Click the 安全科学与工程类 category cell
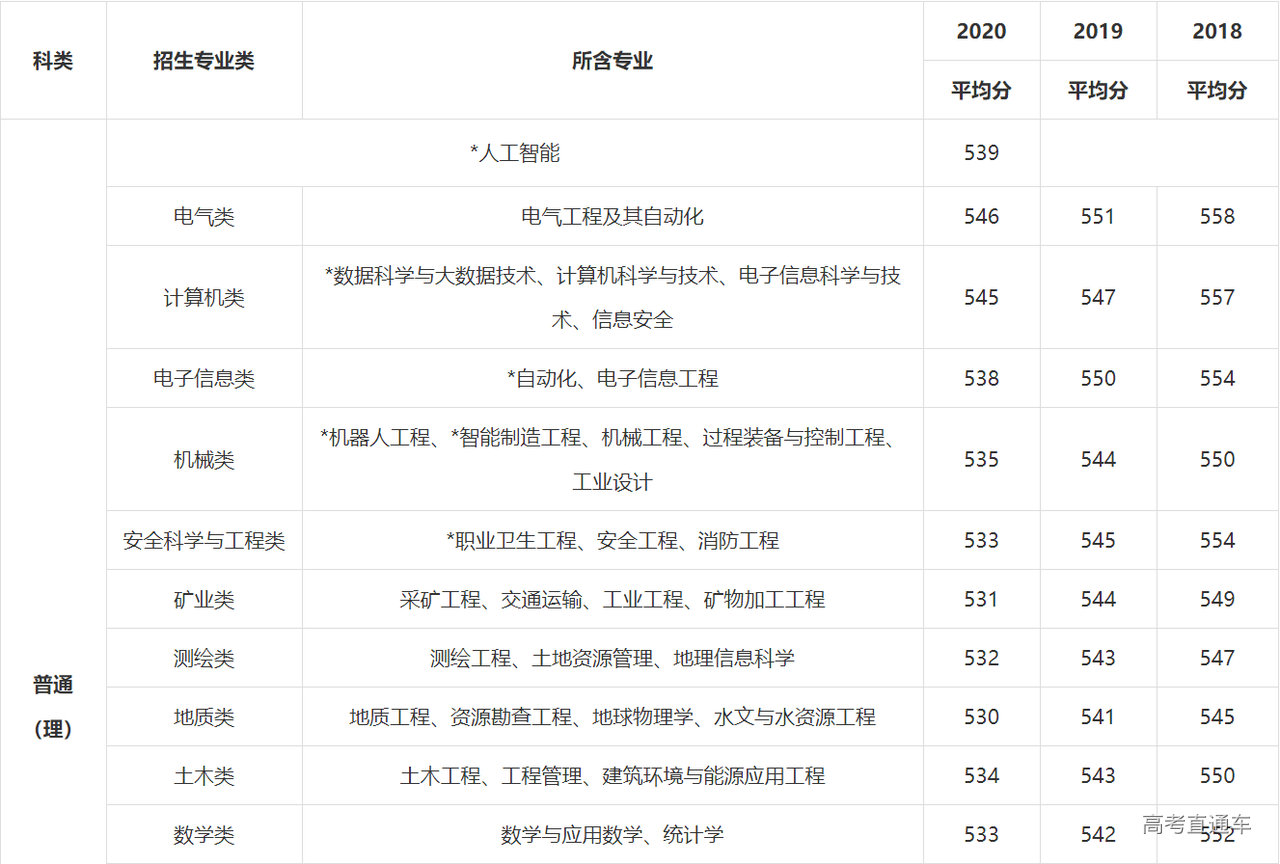This screenshot has height=864, width=1280. [x=204, y=541]
